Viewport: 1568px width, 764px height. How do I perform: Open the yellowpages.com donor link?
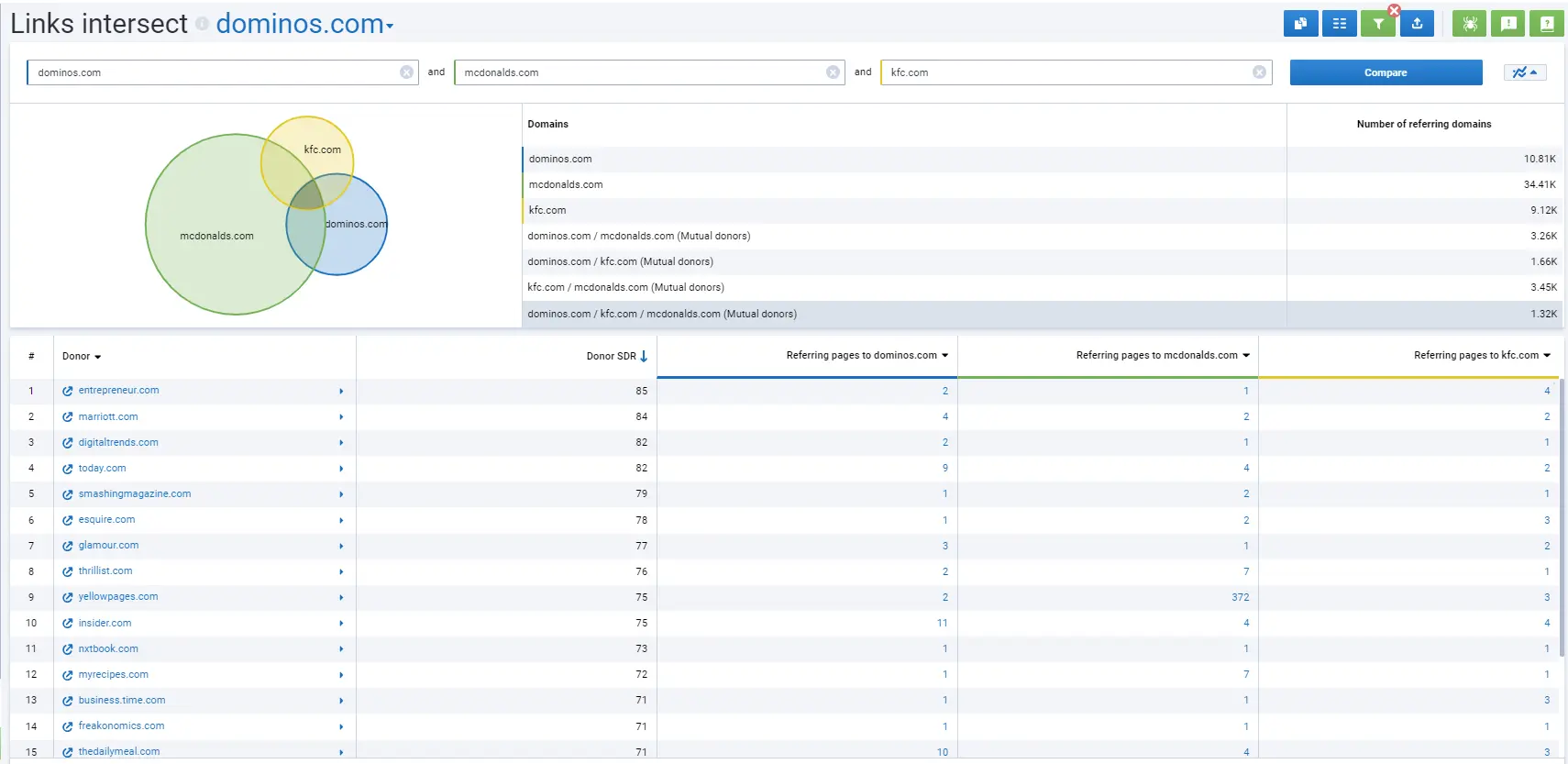pyautogui.click(x=118, y=597)
